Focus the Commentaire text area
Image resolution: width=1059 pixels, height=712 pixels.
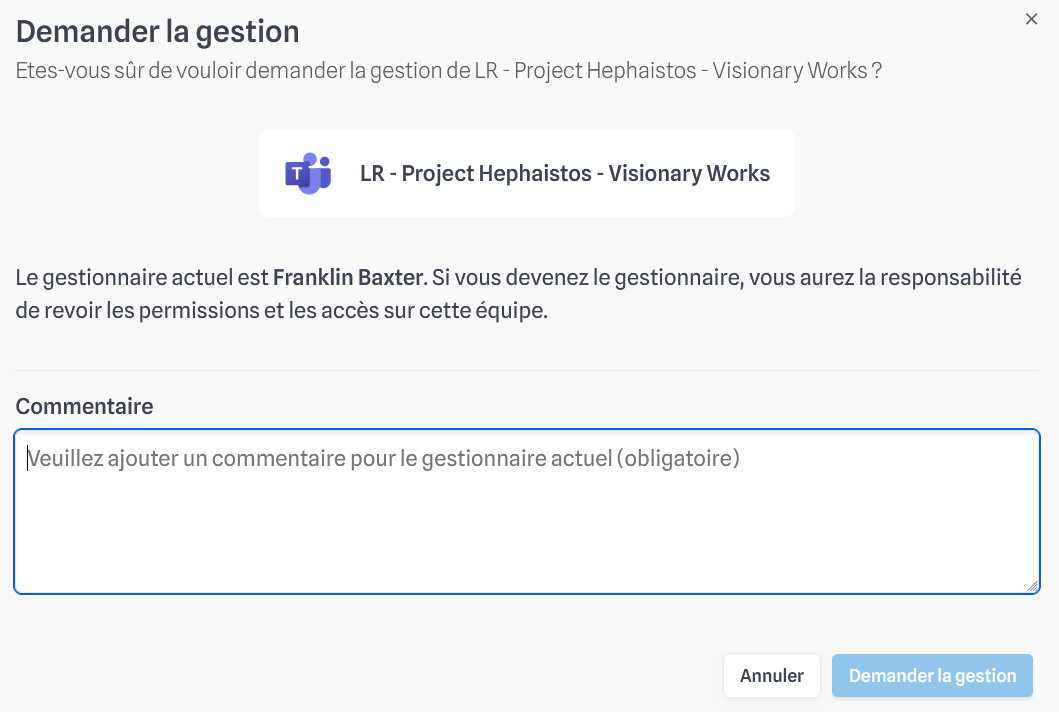point(527,511)
